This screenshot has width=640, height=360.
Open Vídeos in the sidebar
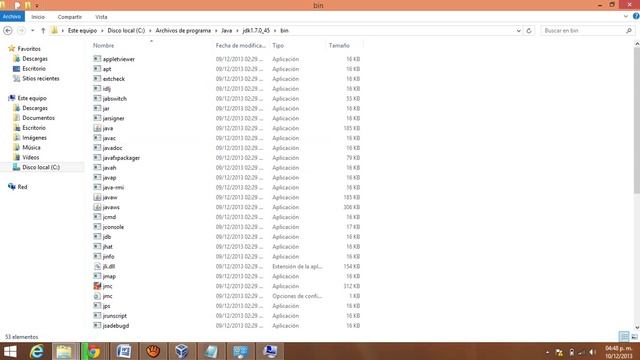(31, 157)
